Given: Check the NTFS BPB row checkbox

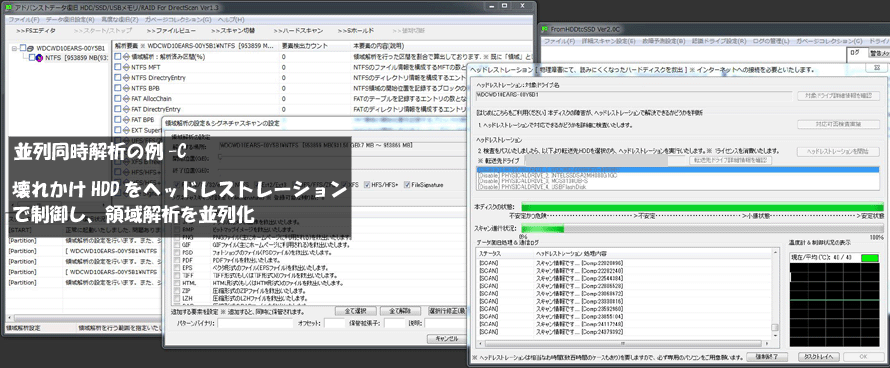Looking at the screenshot, I should click(117, 89).
